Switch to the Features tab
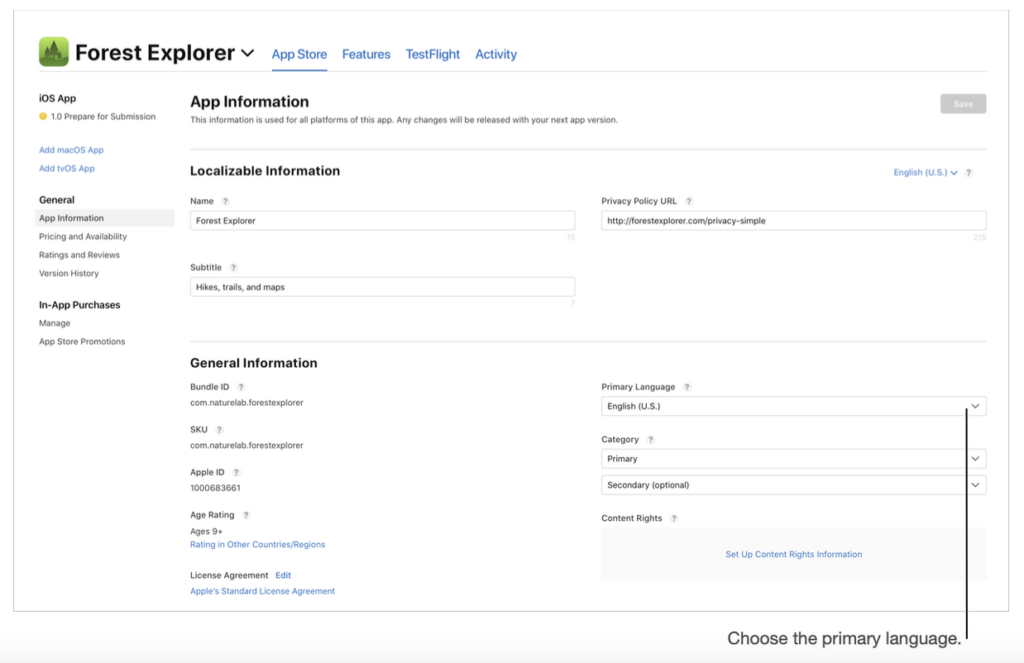This screenshot has height=663, width=1024. pos(366,54)
